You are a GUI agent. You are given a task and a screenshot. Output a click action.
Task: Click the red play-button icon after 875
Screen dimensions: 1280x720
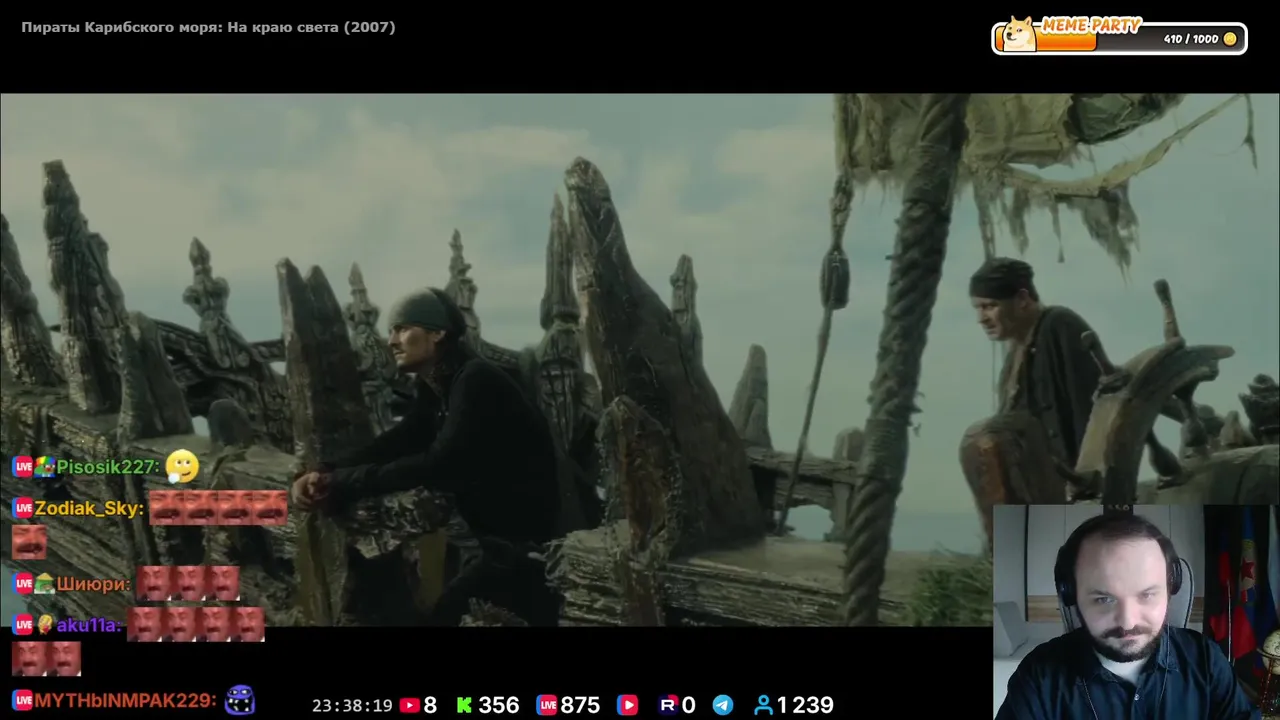point(627,705)
